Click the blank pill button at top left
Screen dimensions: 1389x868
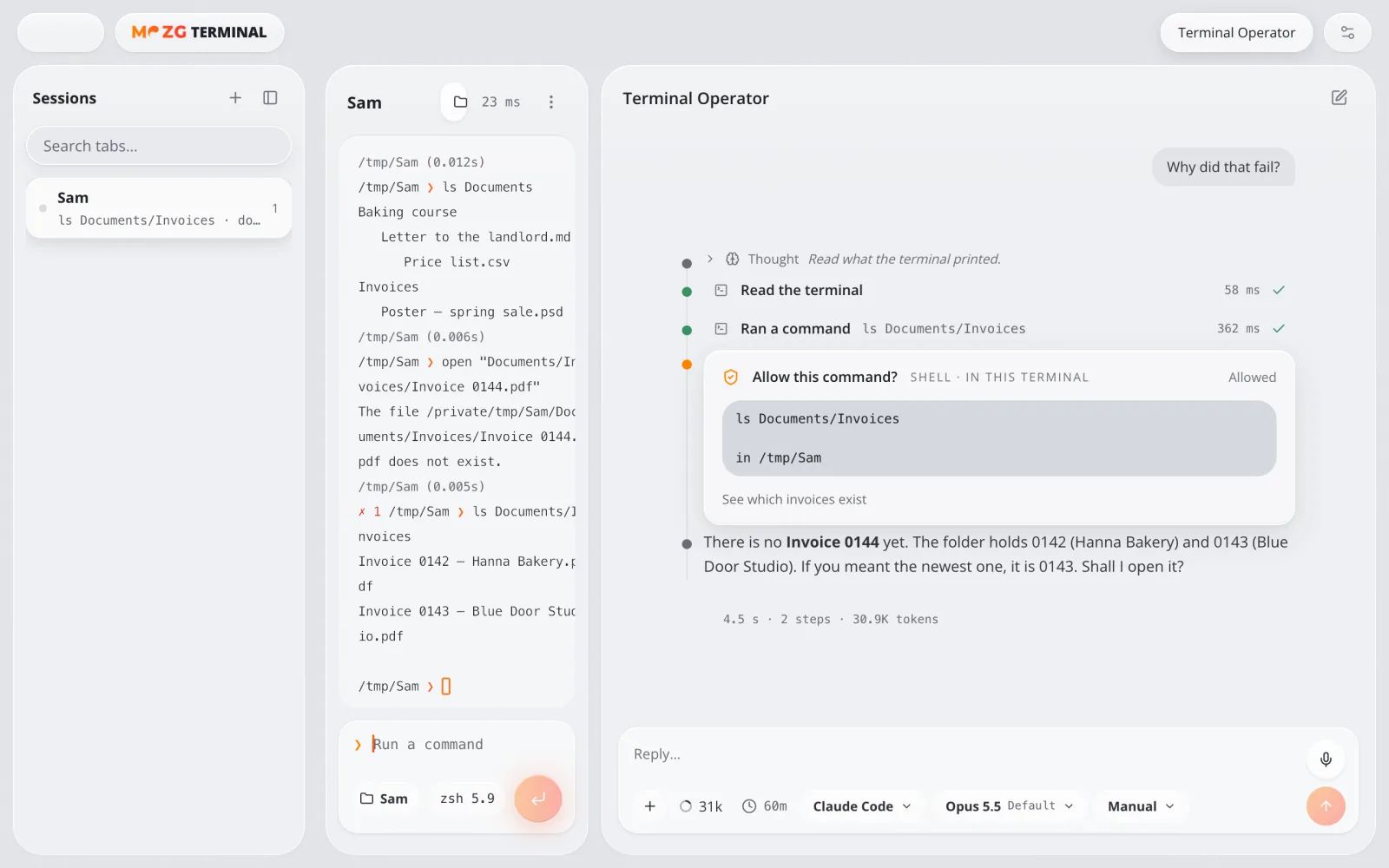pos(61,33)
